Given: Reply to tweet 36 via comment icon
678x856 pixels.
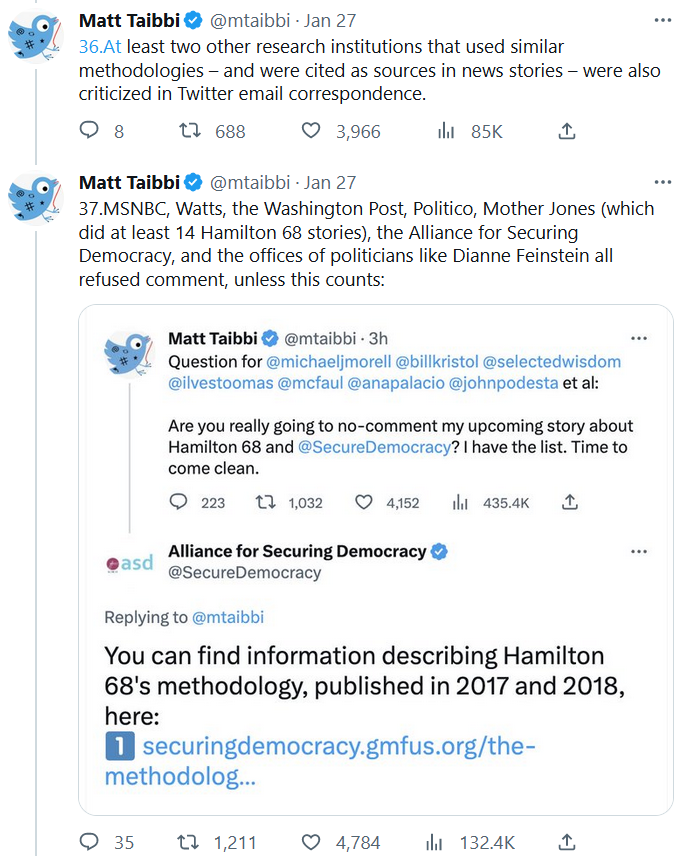Looking at the screenshot, I should click(90, 131).
